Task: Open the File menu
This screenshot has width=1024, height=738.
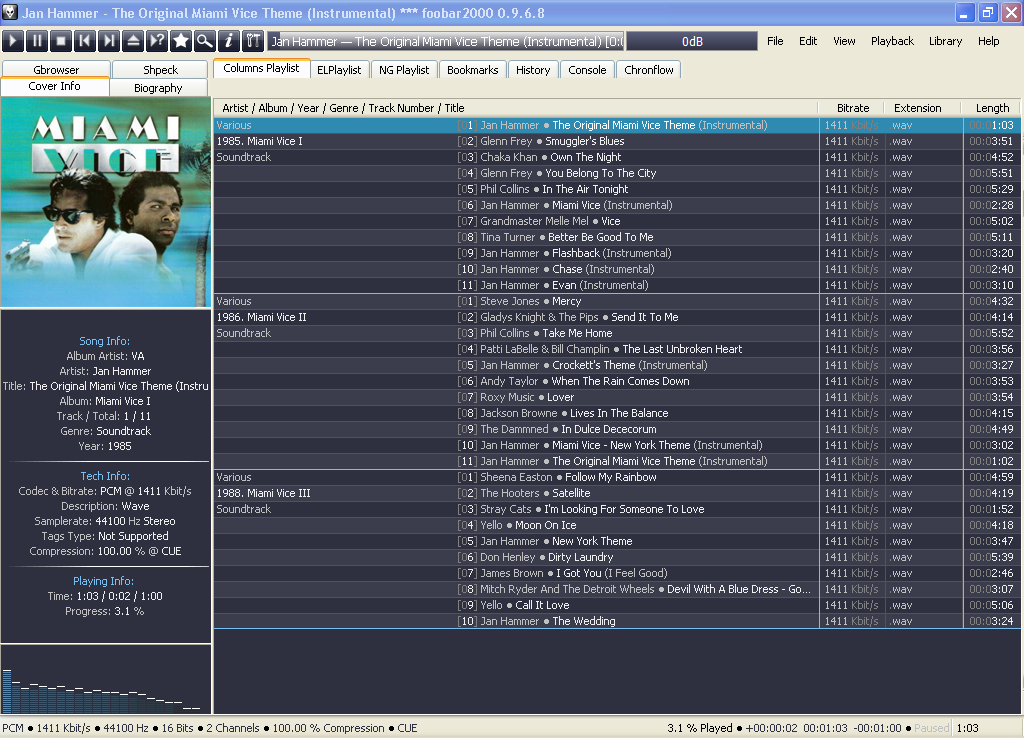Action: pos(775,41)
